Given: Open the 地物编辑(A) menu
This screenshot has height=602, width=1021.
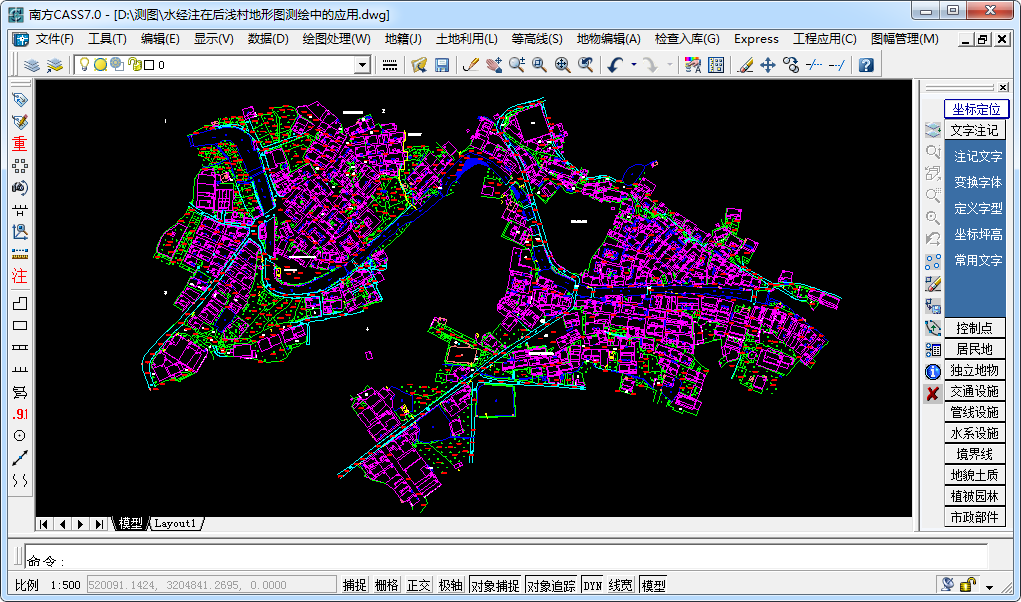Looking at the screenshot, I should [x=609, y=39].
